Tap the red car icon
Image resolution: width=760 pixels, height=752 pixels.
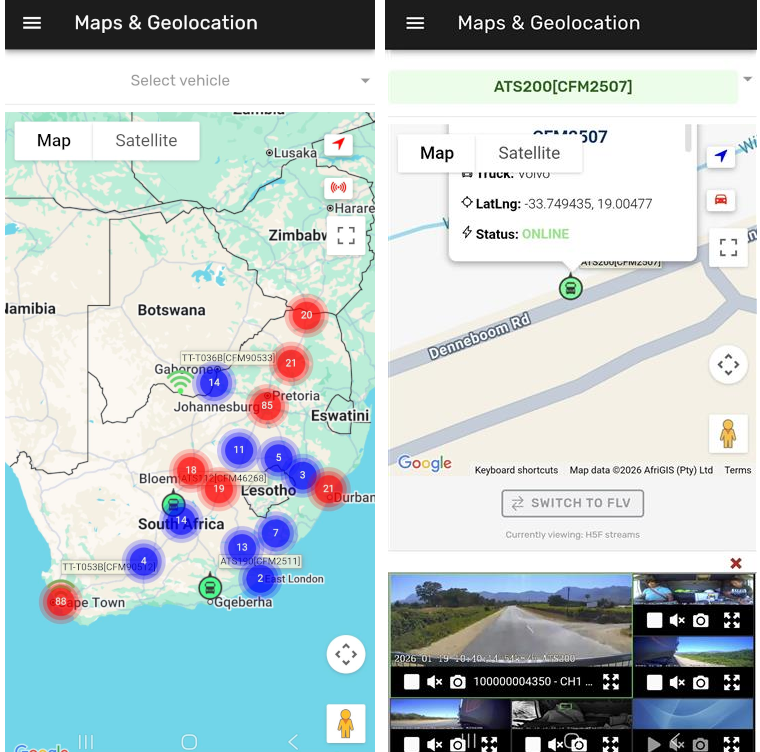[721, 199]
